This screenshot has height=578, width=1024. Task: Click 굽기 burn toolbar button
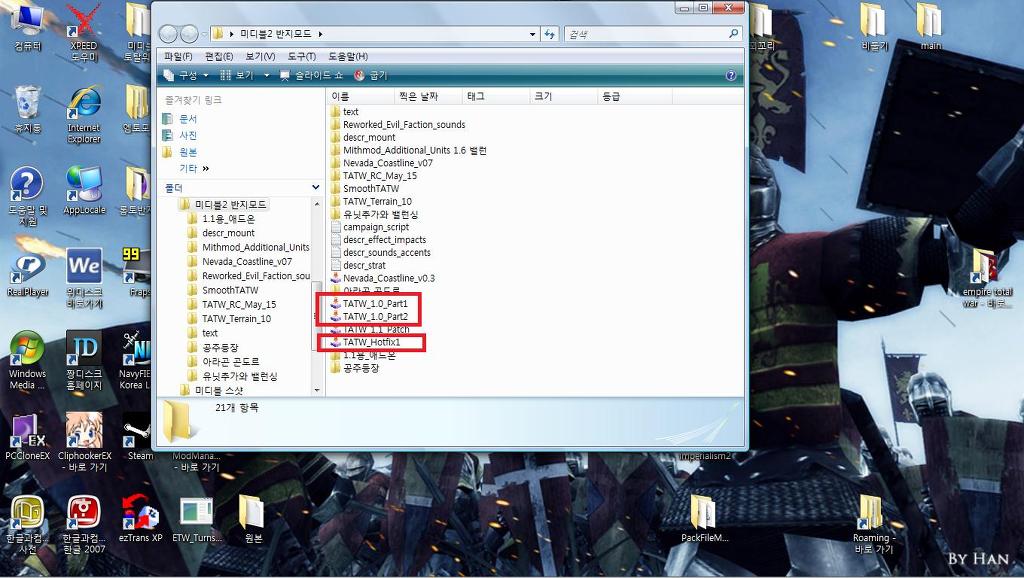click(x=370, y=76)
